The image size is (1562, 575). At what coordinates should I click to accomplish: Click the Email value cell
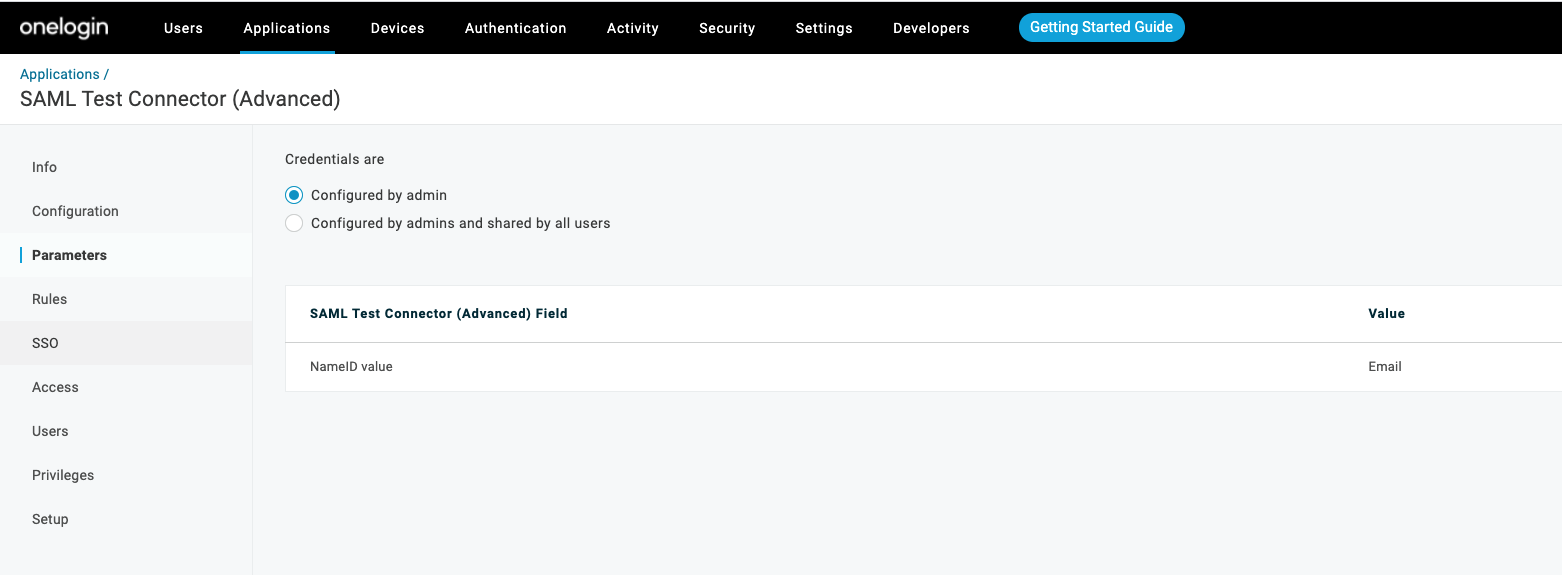[x=1385, y=367]
